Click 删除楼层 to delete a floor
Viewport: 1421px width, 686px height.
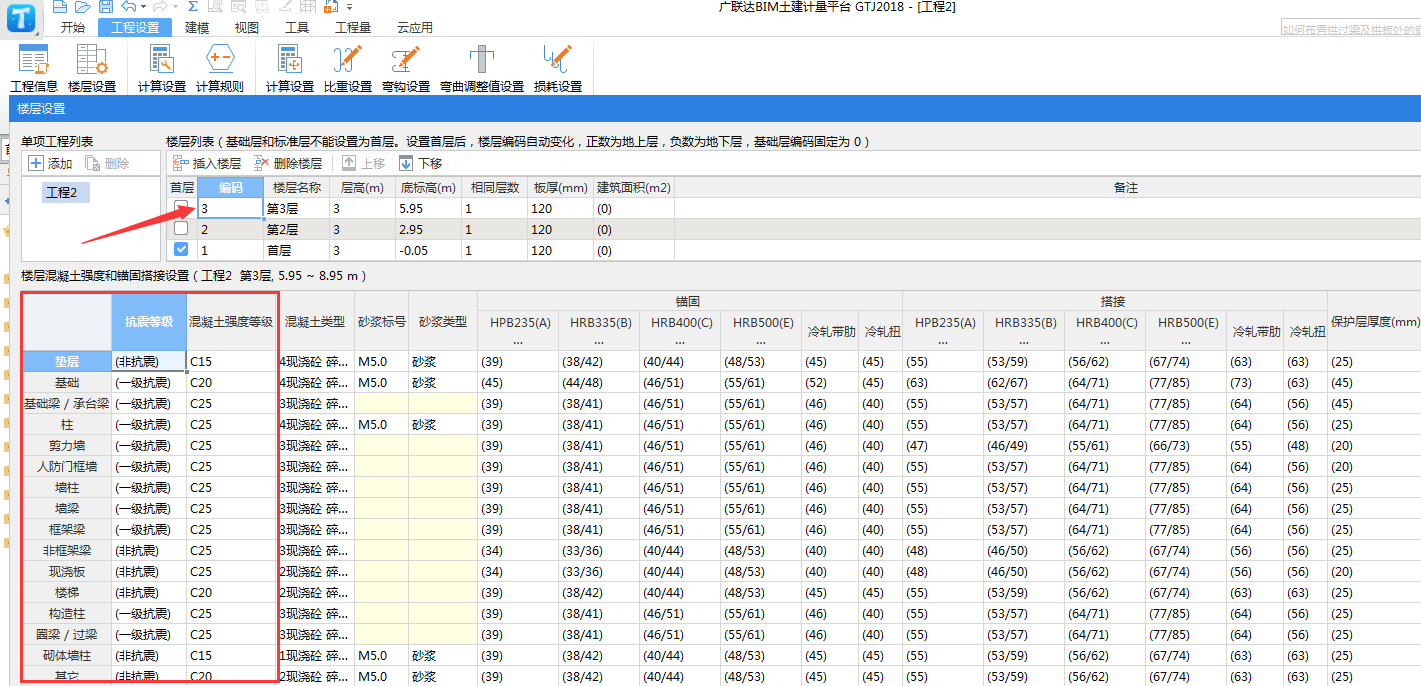(x=288, y=163)
